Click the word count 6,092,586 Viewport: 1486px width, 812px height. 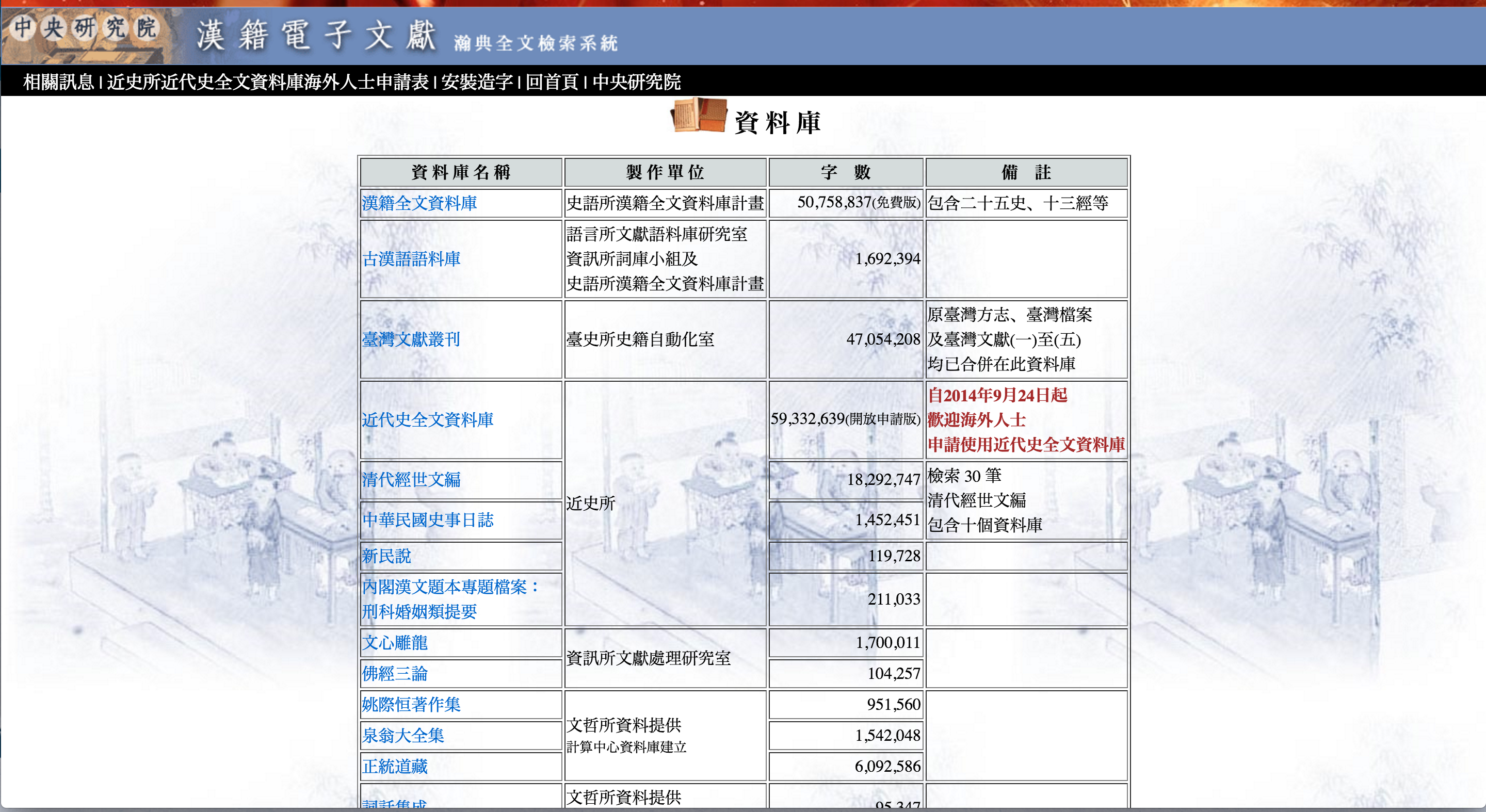click(x=887, y=767)
